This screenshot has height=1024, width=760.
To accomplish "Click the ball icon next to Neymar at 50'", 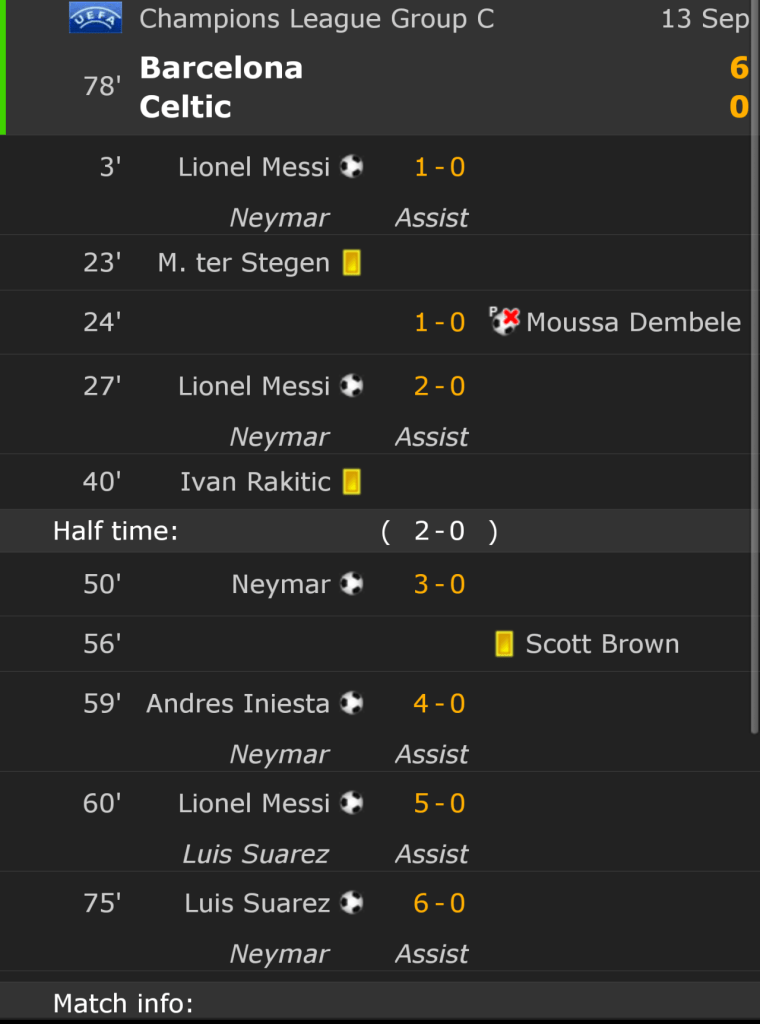I will click(x=351, y=583).
